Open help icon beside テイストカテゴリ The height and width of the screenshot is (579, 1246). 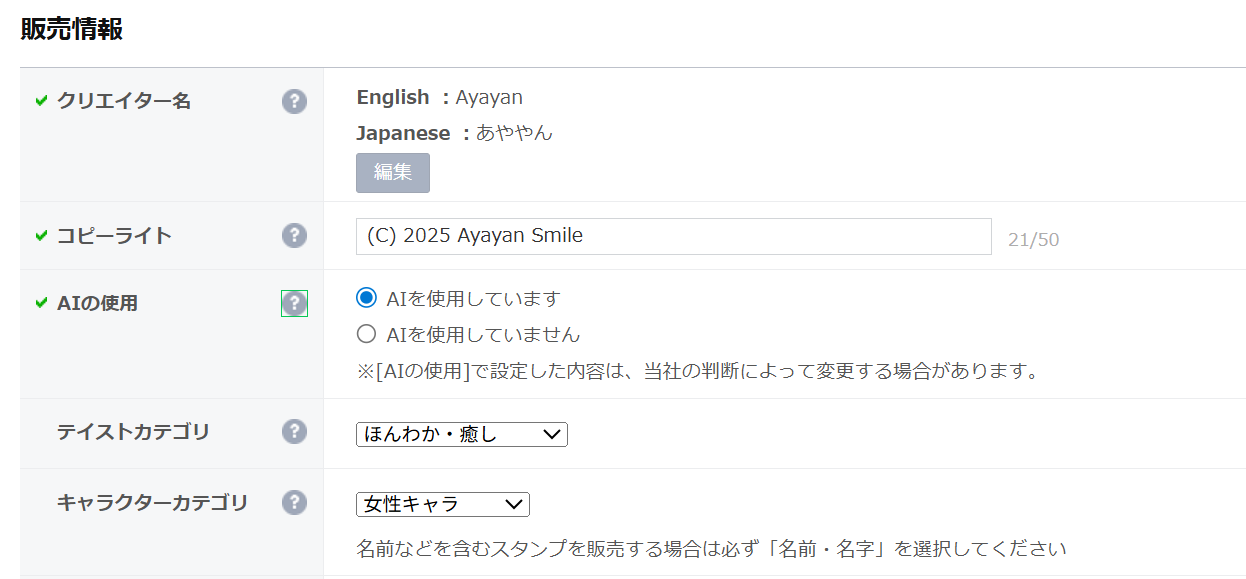(294, 431)
